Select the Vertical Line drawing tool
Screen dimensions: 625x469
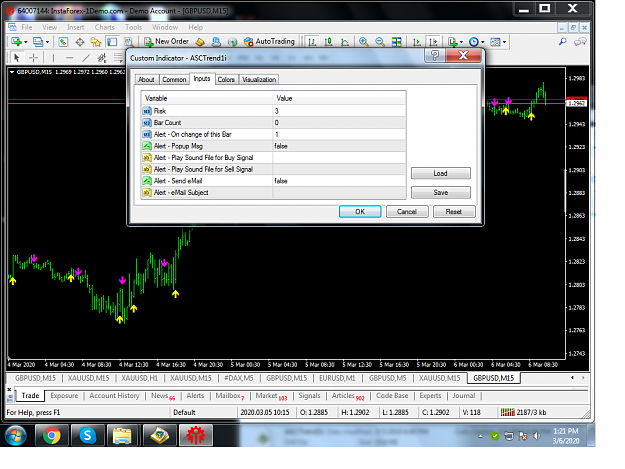point(53,58)
